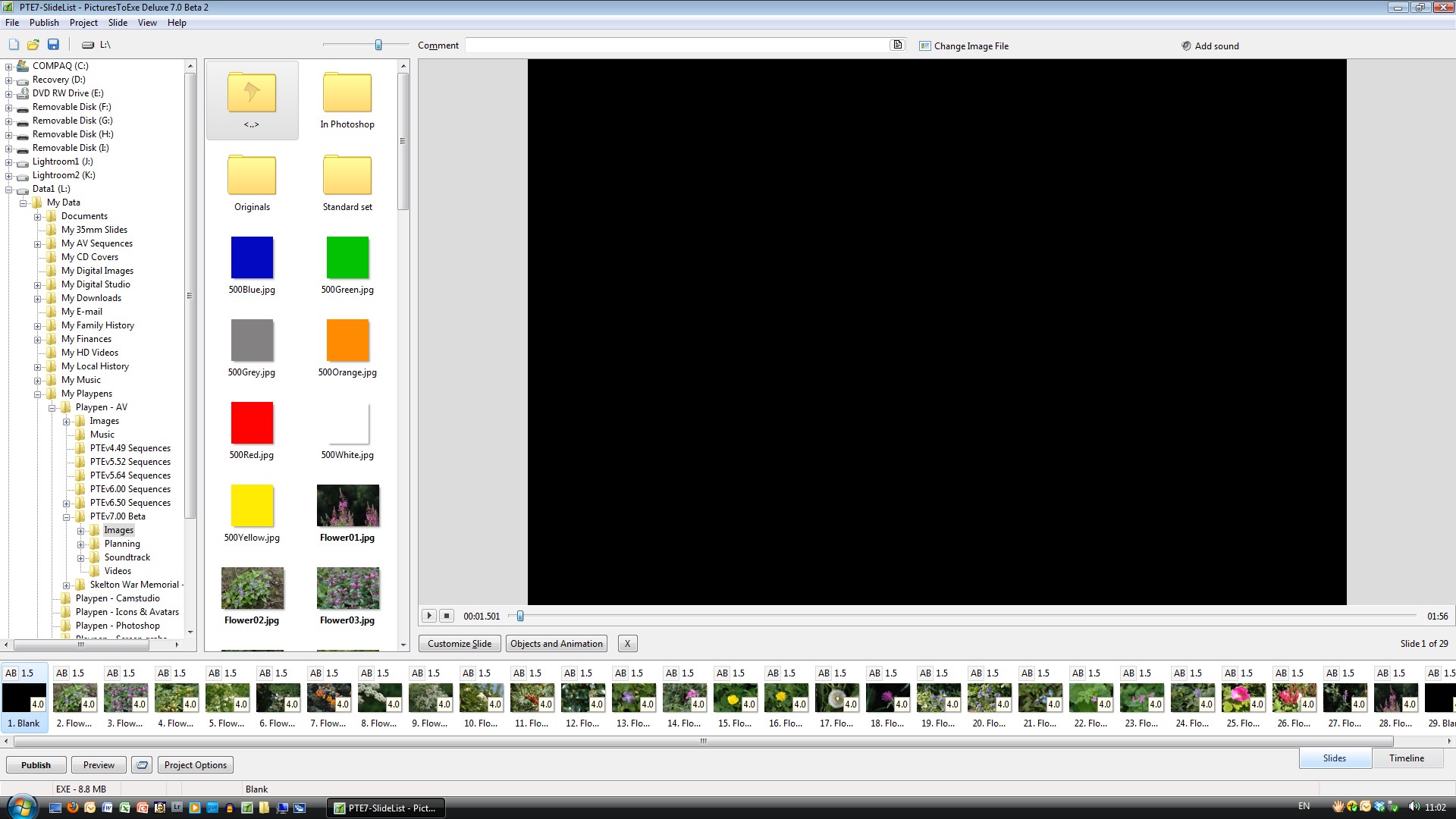Screen dimensions: 1456x819
Task: Open Project Options
Action: tap(196, 765)
